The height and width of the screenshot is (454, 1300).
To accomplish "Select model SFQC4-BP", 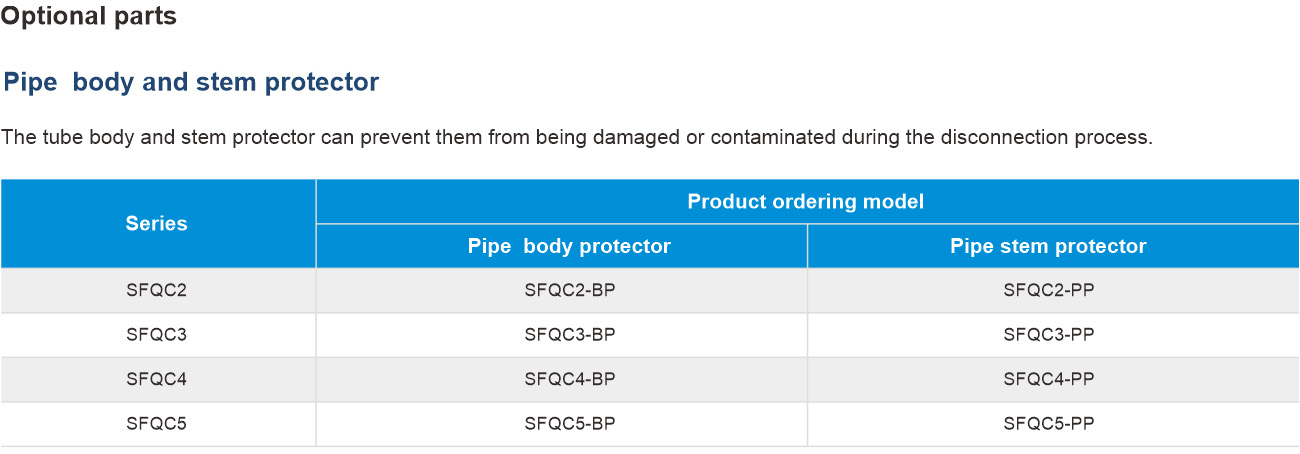I will [x=570, y=379].
